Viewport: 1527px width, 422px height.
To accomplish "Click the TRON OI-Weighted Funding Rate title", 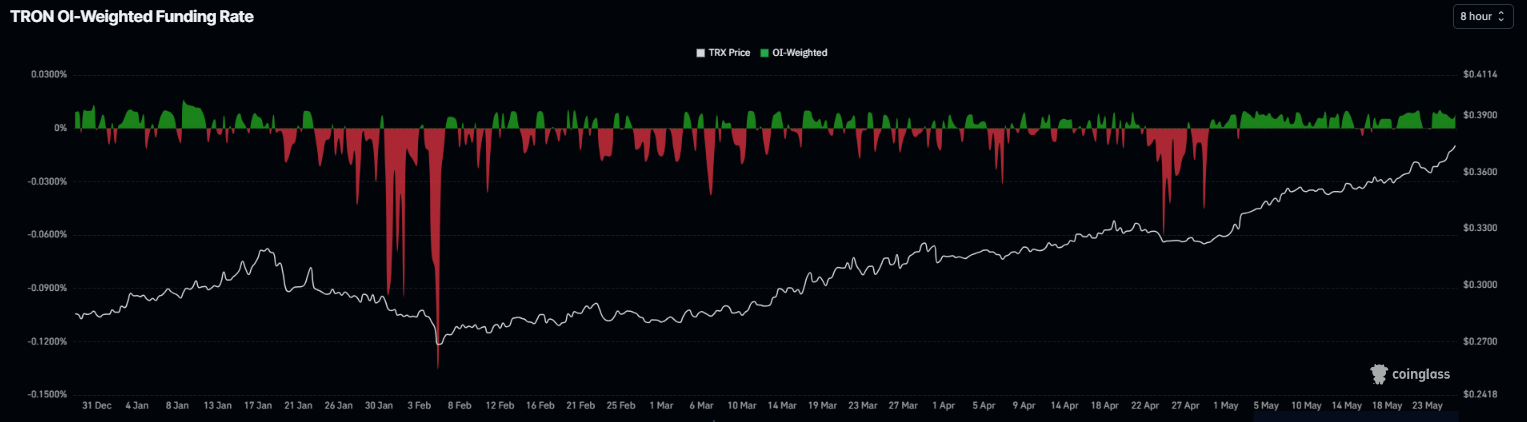I will pos(132,17).
